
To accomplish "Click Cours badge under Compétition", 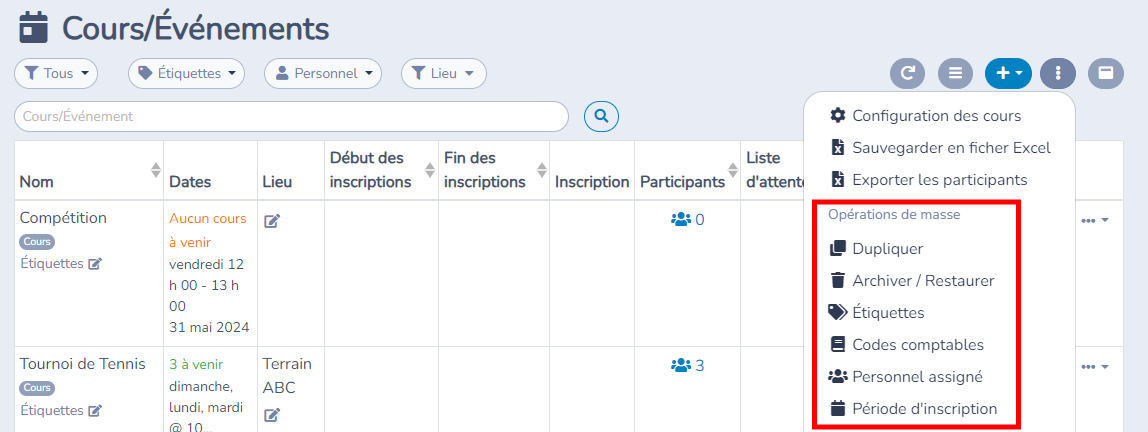I will tap(37, 242).
